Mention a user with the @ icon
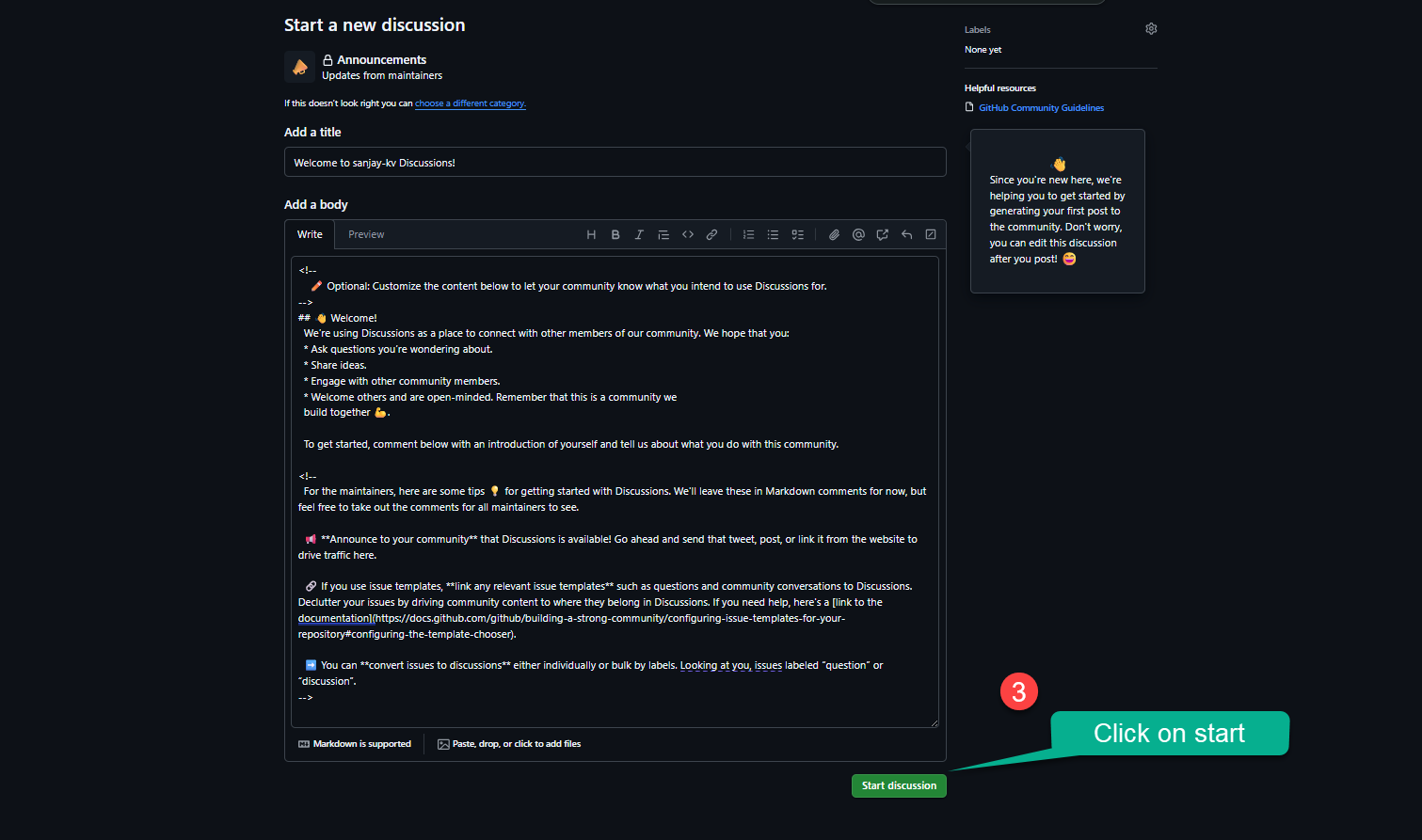Screen dimensions: 1422x840 (858, 235)
